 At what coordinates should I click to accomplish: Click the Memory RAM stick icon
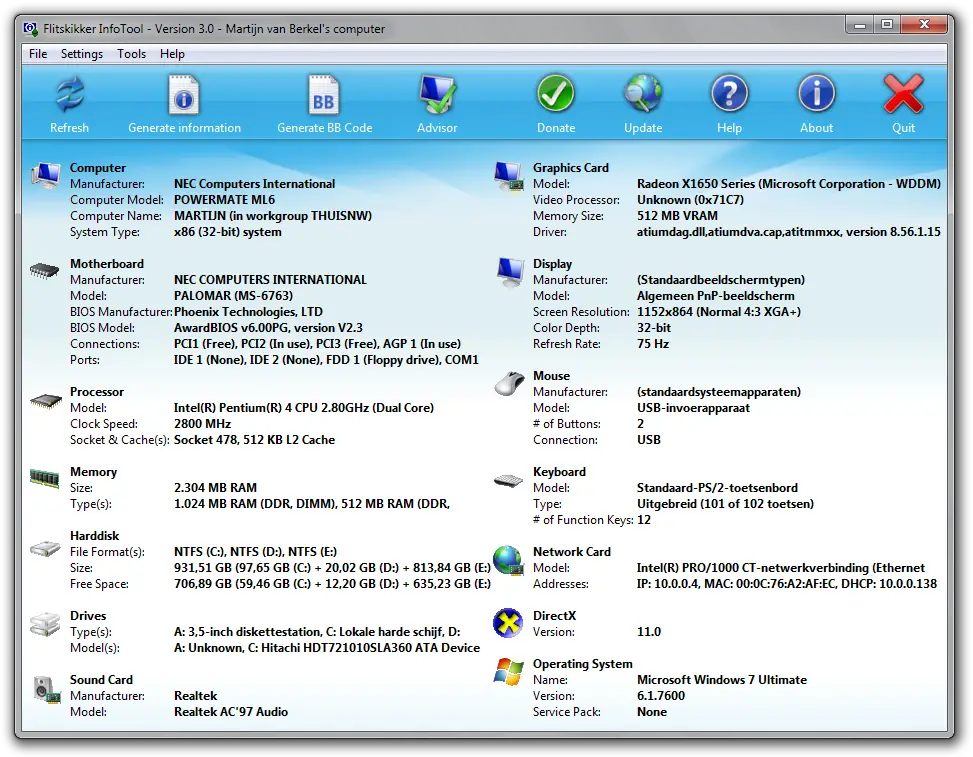45,478
